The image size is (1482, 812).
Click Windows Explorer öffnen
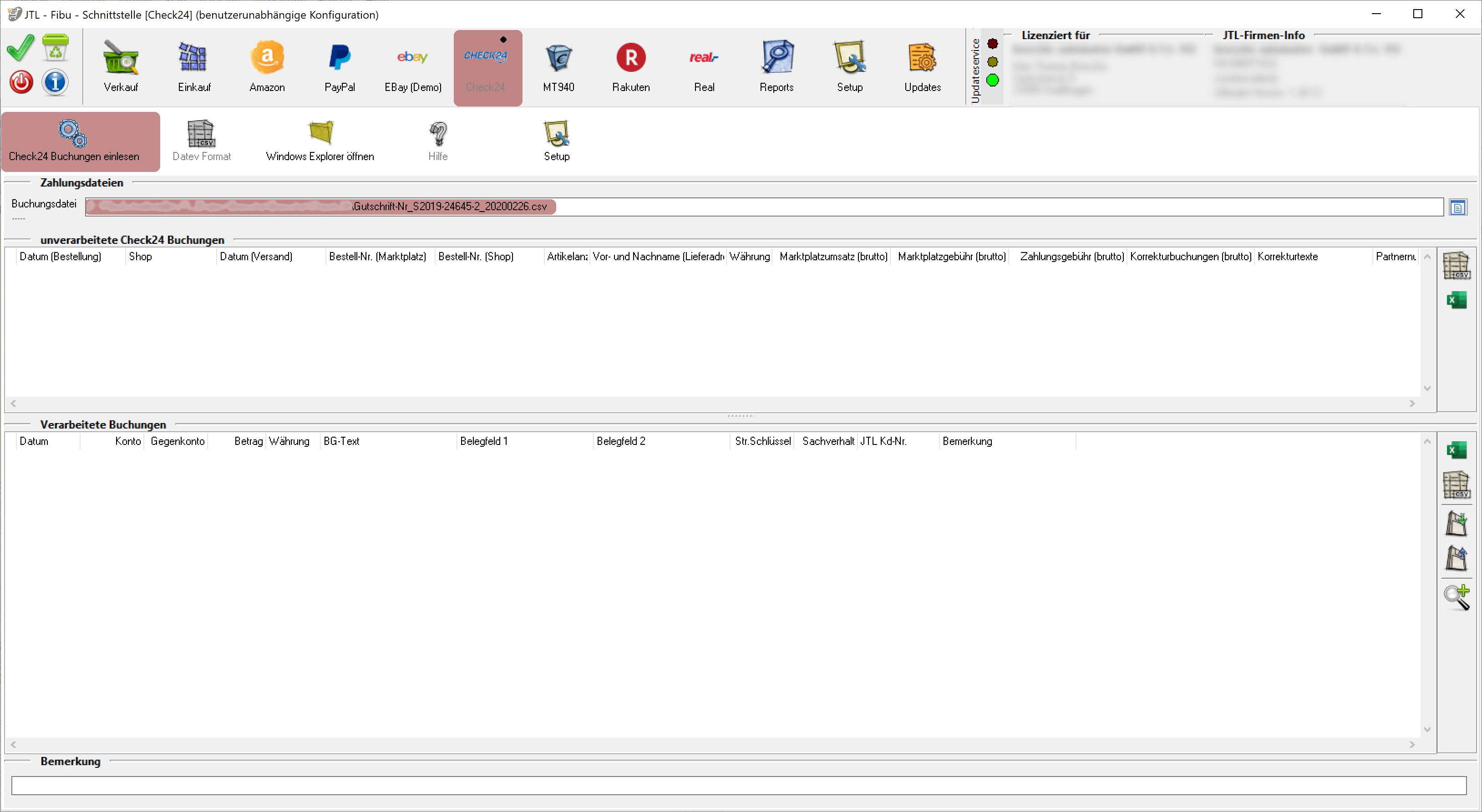pos(320,141)
